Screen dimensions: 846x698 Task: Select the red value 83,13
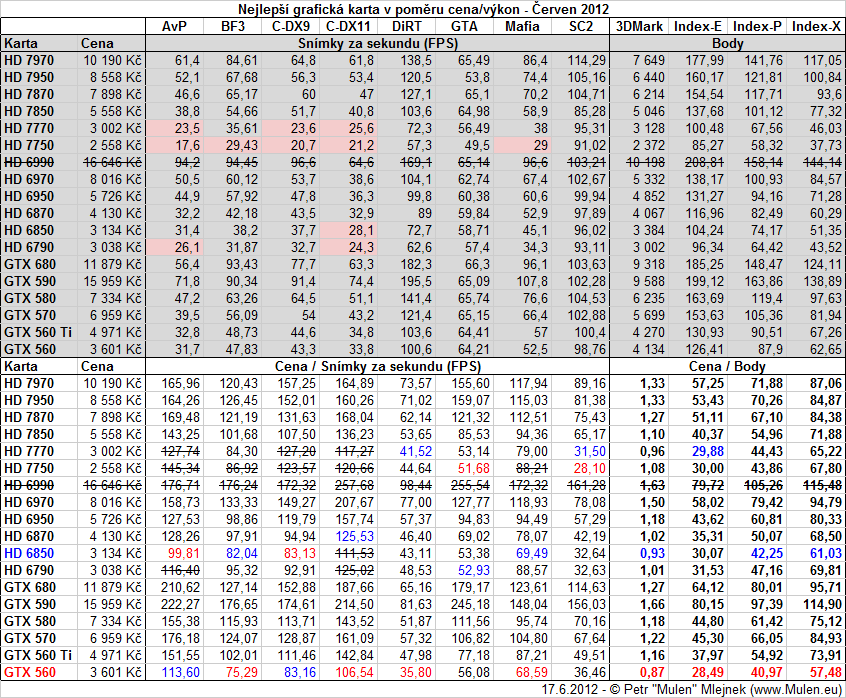pos(300,553)
